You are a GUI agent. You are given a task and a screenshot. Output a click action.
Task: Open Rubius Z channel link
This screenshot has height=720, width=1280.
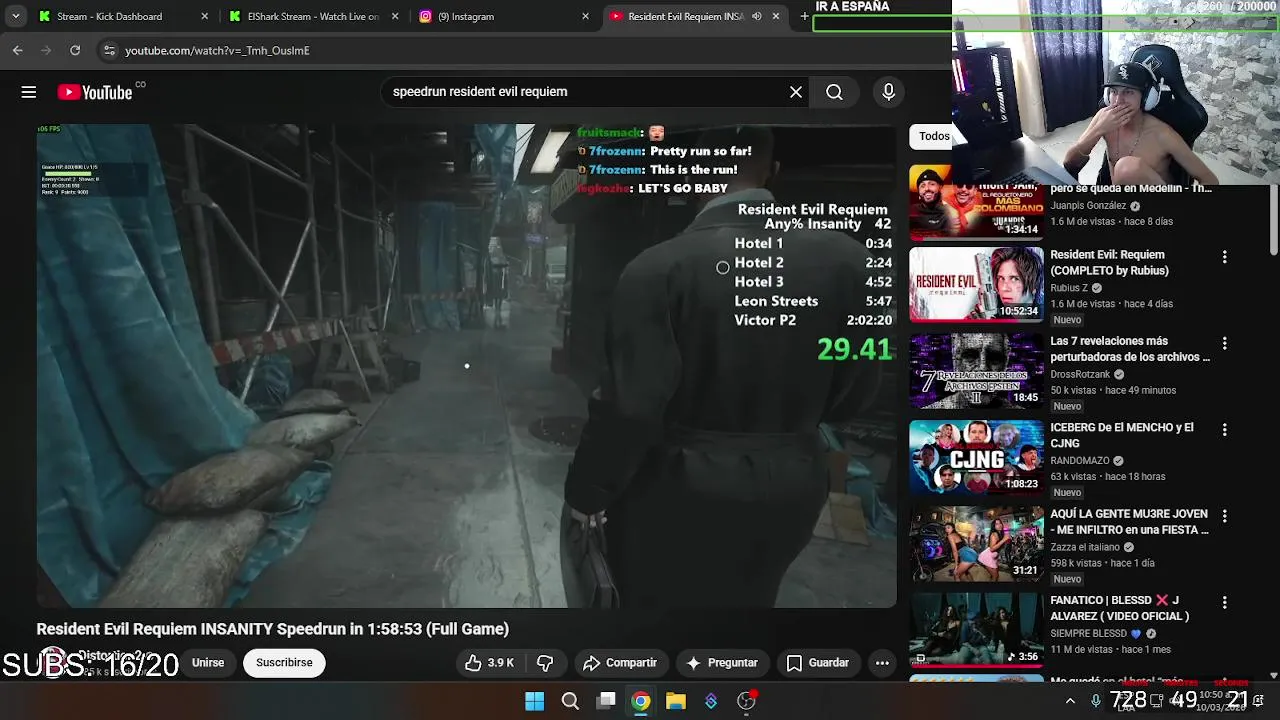[1069, 288]
